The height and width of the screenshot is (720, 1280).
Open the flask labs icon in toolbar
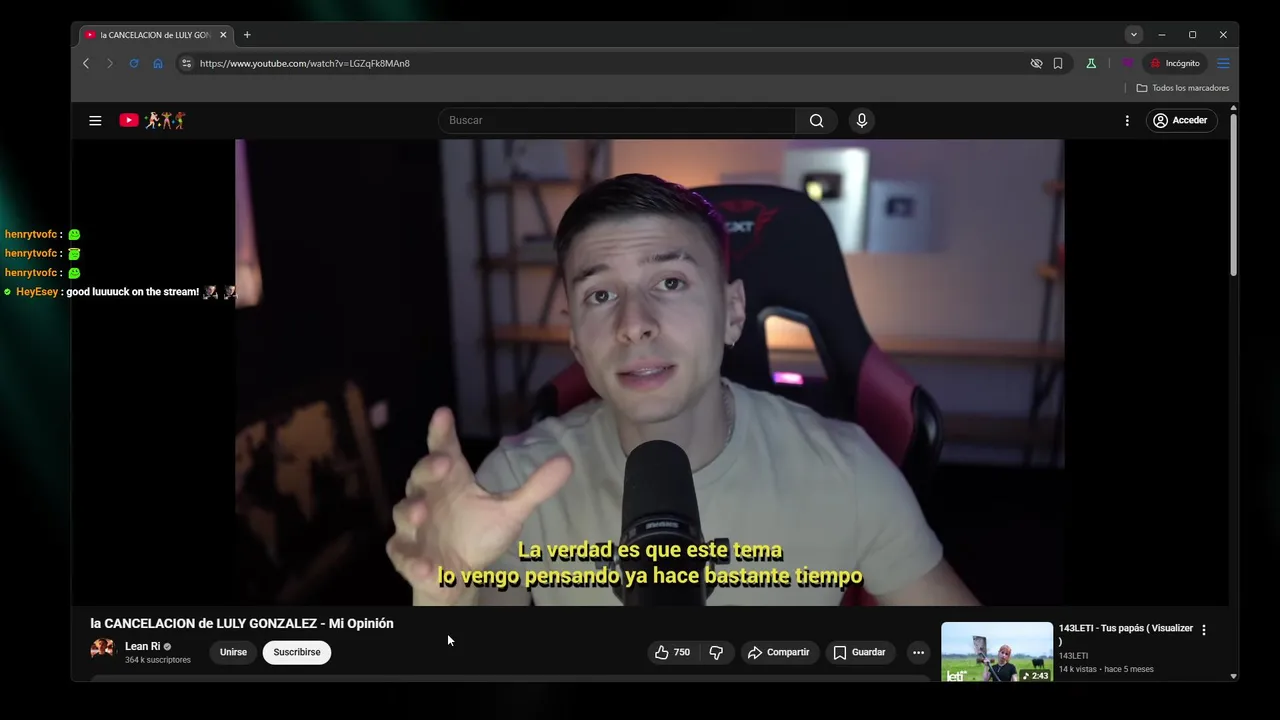(x=1091, y=63)
